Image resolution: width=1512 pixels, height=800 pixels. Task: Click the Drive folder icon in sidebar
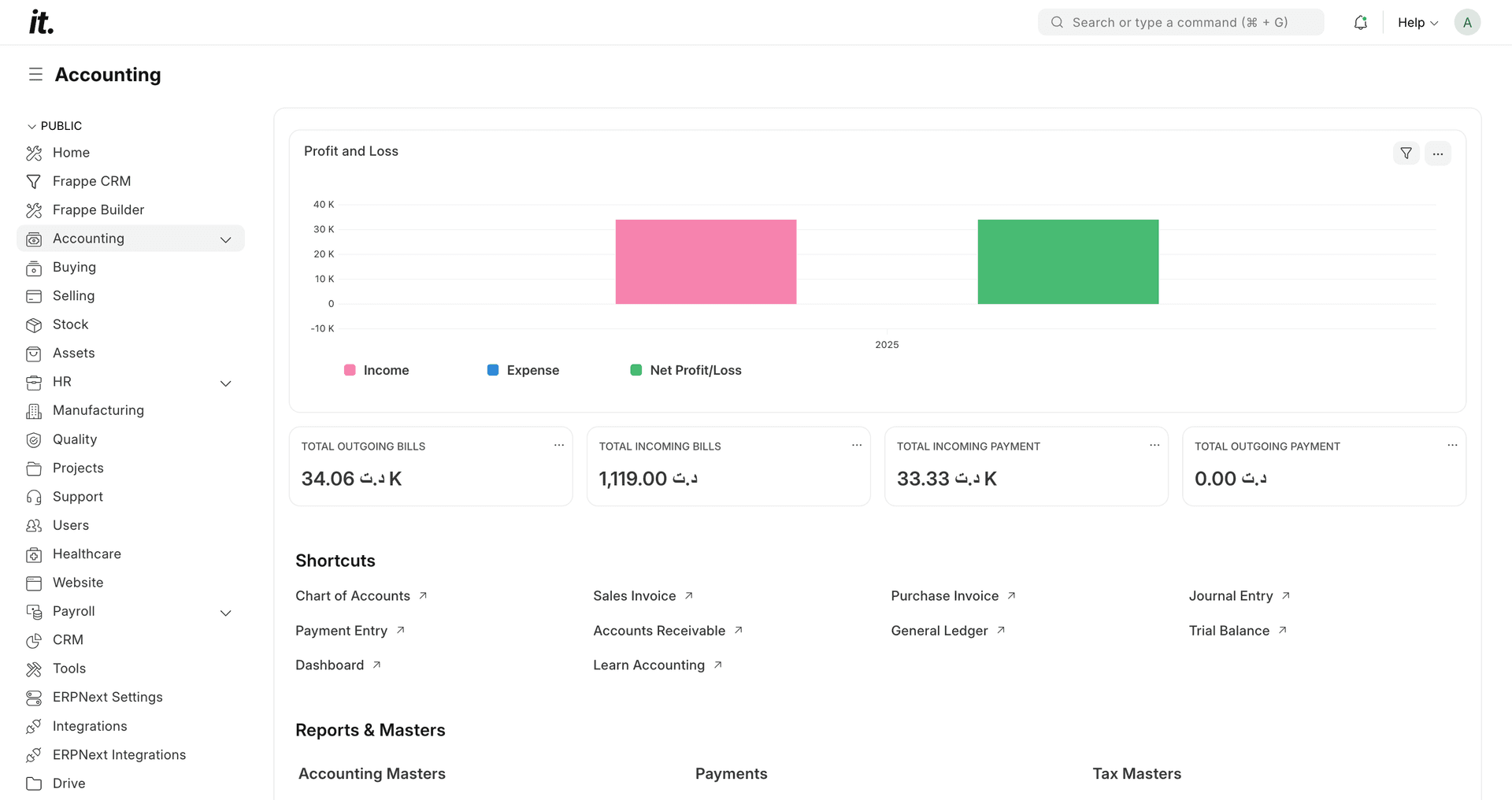coord(35,783)
